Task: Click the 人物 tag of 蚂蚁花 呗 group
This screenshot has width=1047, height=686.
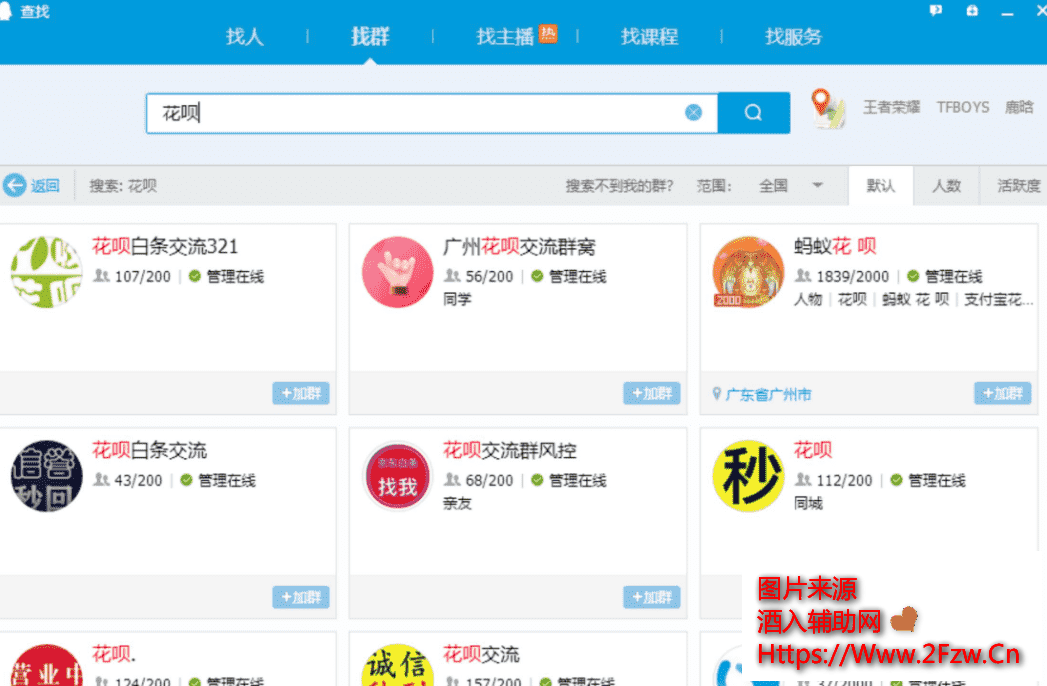Action: (x=808, y=299)
